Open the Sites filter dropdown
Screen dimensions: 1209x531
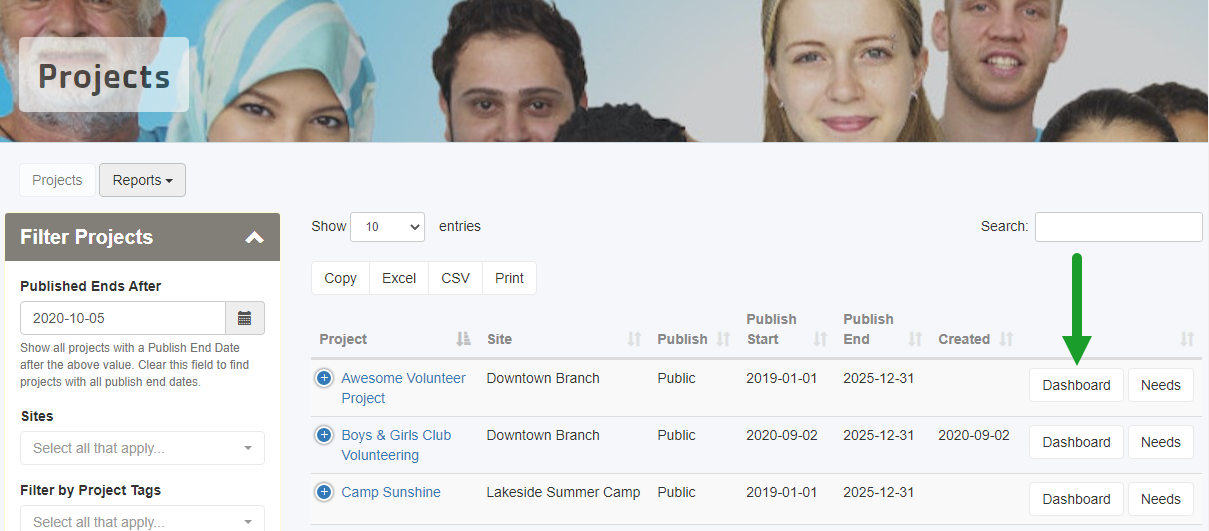pyautogui.click(x=142, y=448)
